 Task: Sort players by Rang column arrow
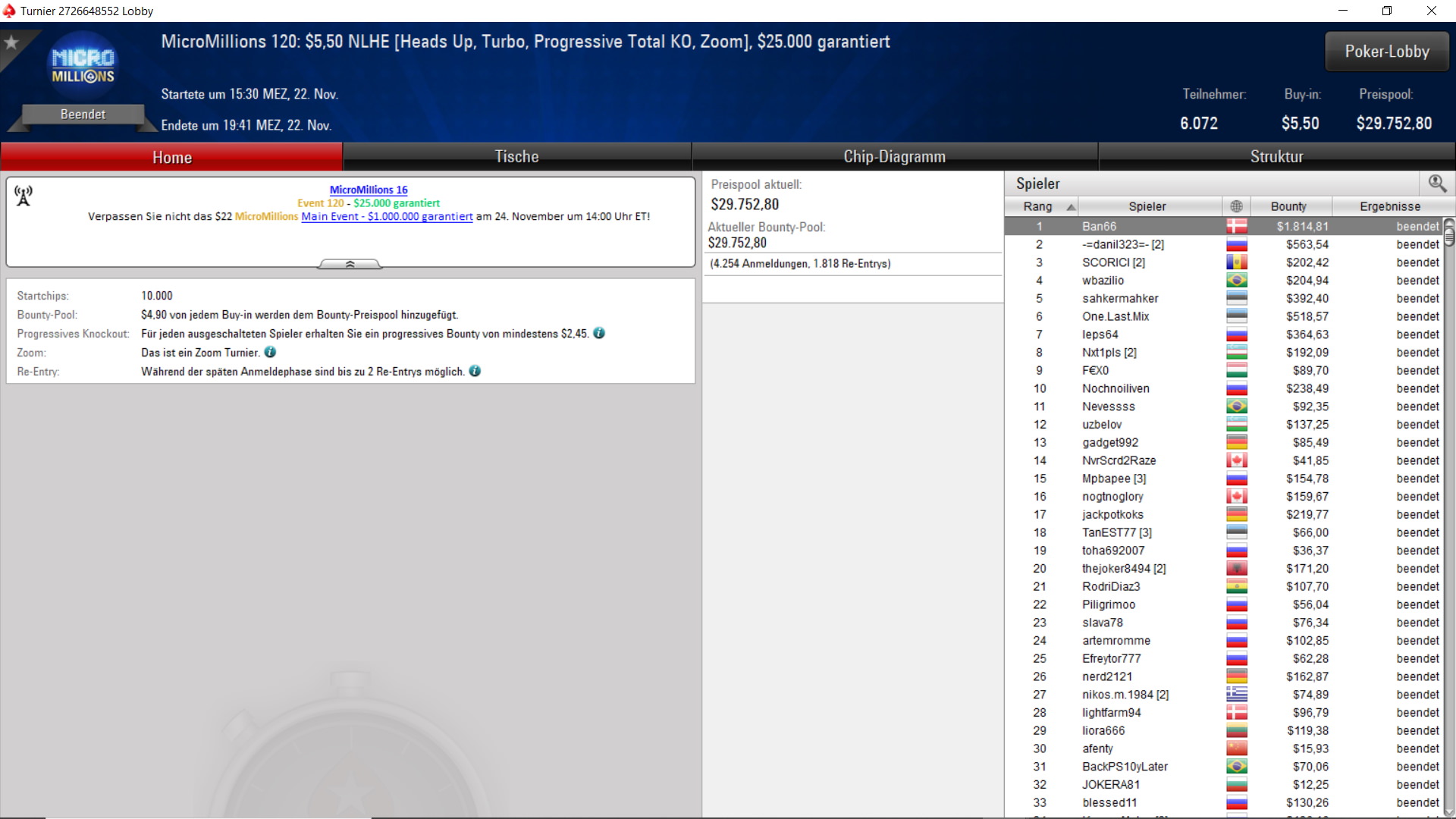(1071, 207)
